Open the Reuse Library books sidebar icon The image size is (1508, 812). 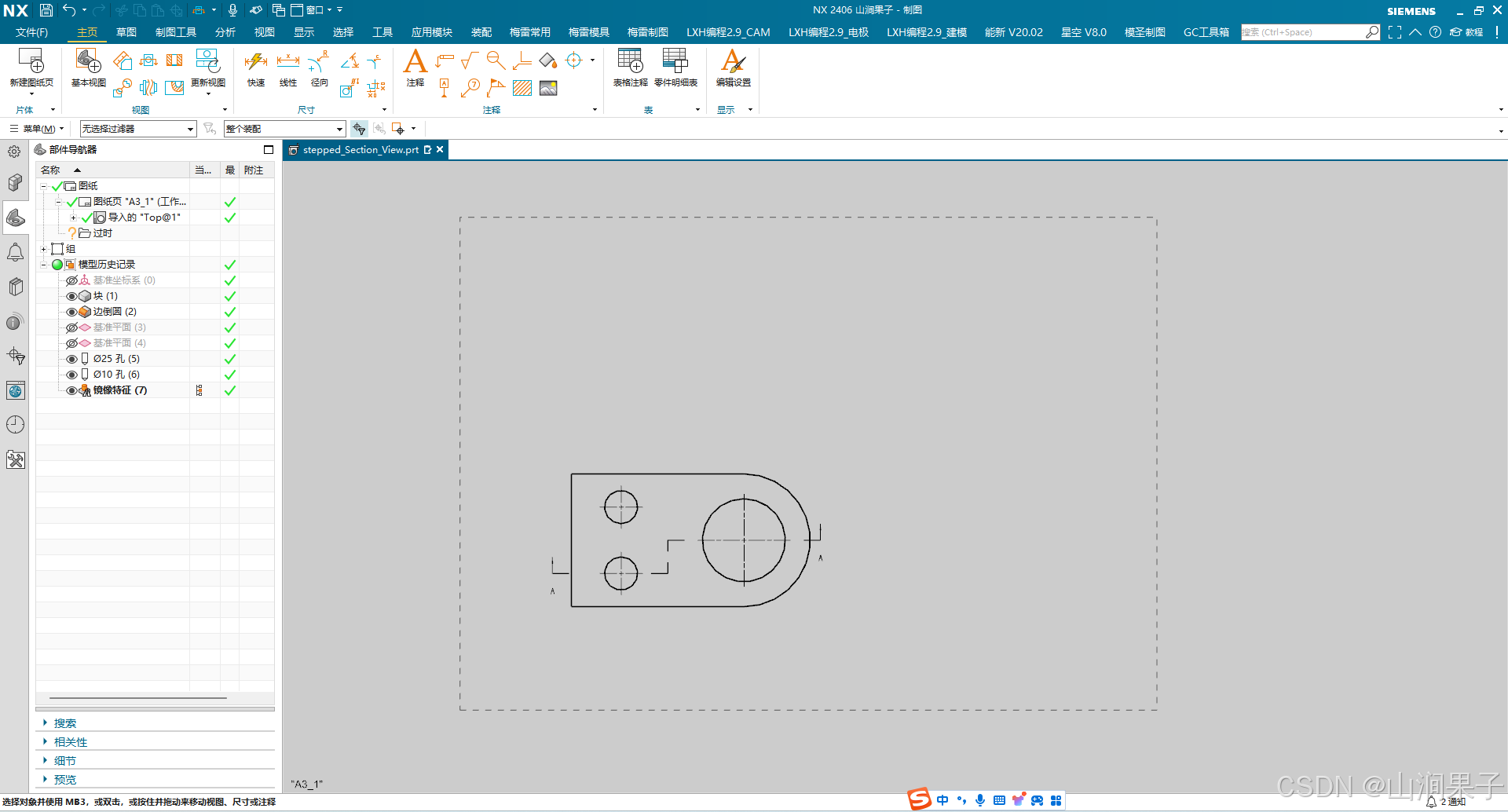coord(16,287)
